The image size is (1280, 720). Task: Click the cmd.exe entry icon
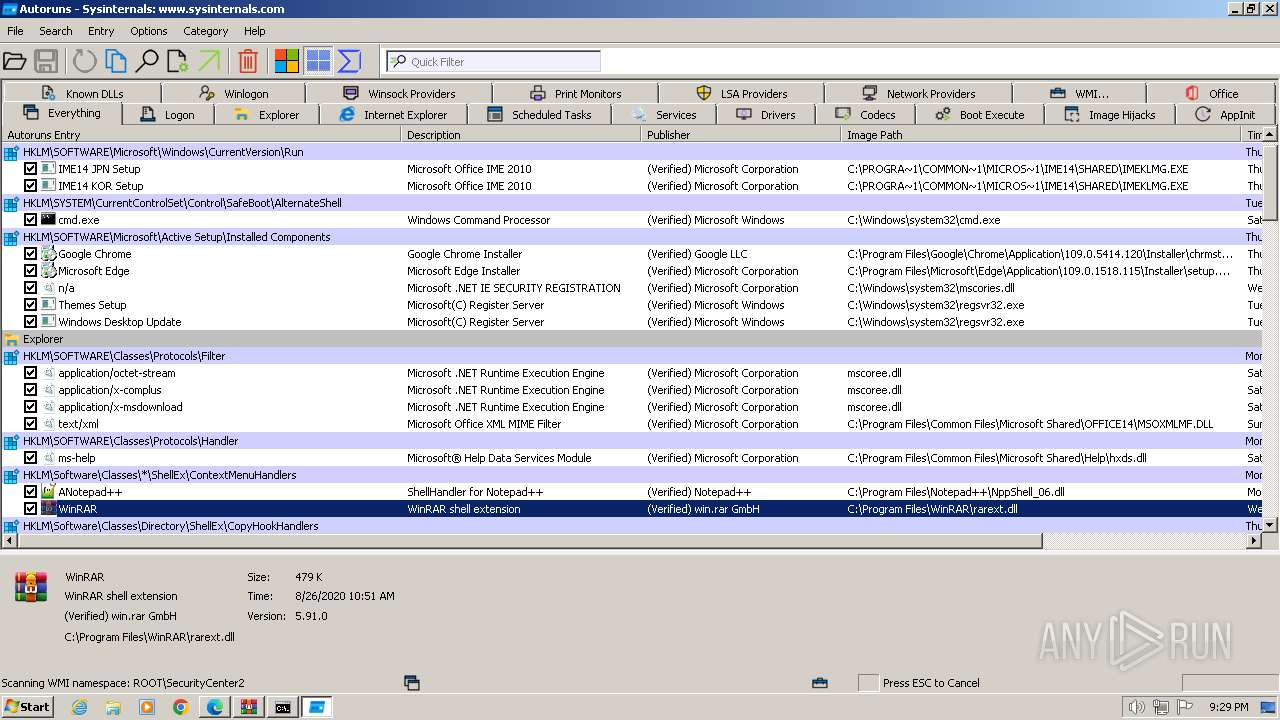click(48, 220)
